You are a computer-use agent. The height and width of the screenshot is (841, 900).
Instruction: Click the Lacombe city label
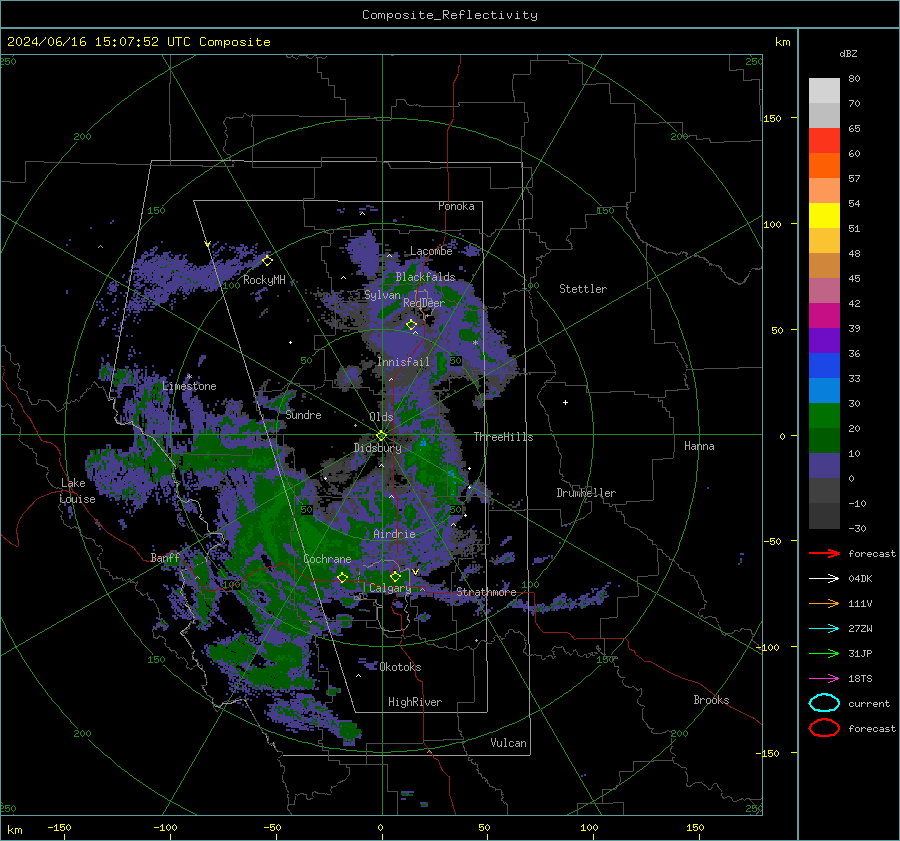coord(431,251)
